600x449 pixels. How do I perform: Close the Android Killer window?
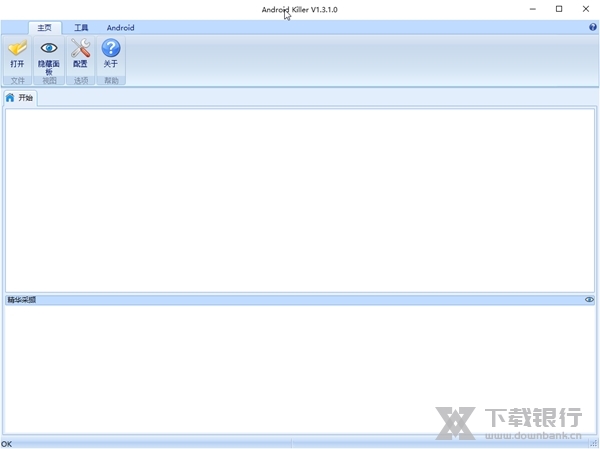pyautogui.click(x=586, y=9)
